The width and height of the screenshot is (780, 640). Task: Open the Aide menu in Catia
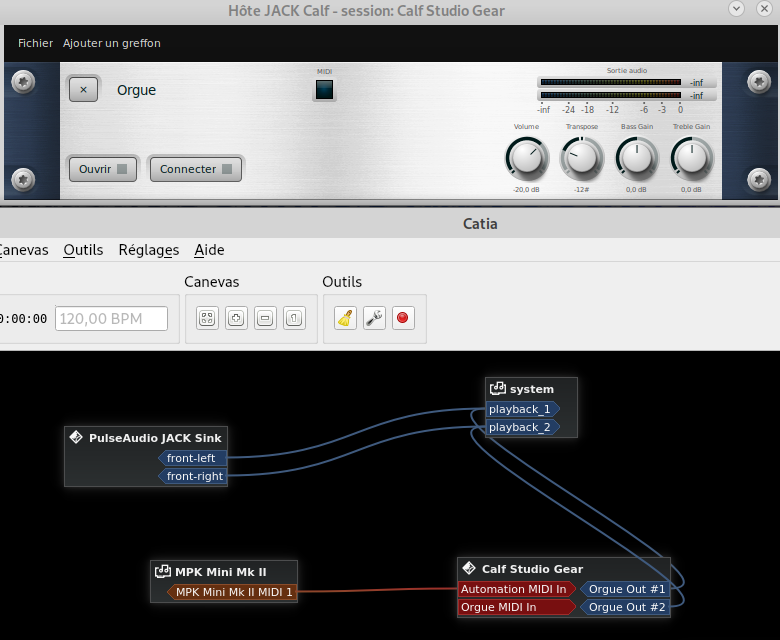(209, 250)
